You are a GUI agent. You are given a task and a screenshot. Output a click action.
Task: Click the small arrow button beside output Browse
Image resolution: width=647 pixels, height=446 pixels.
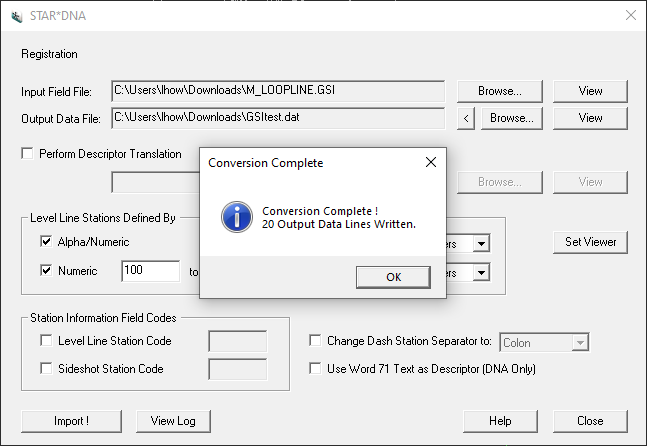click(x=465, y=119)
